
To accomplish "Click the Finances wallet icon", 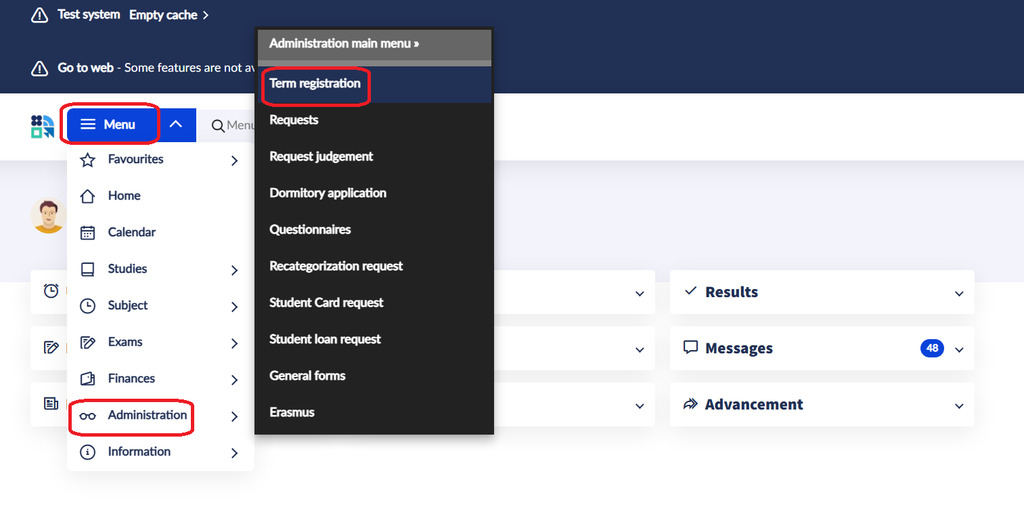I will (88, 379).
